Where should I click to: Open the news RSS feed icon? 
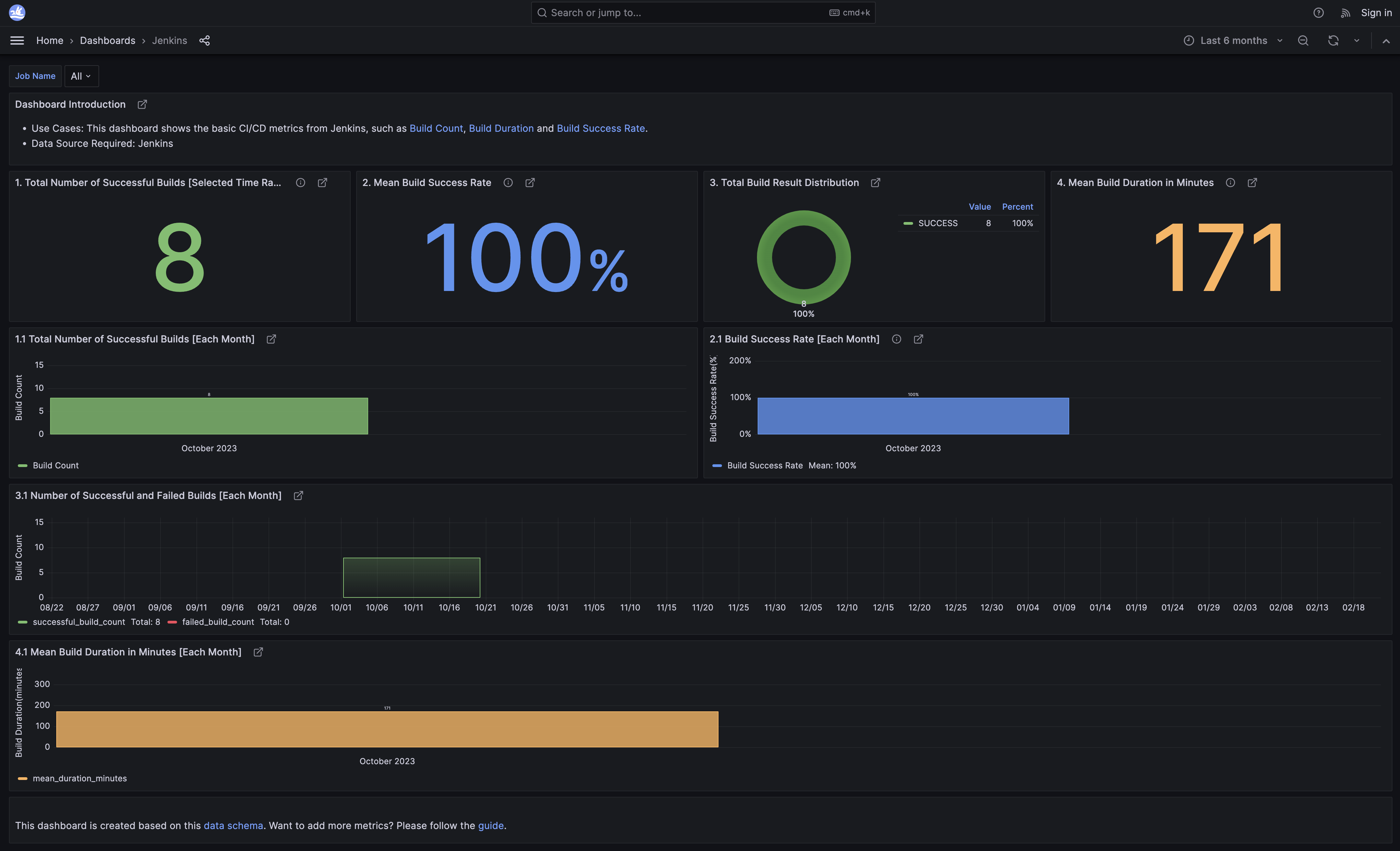1345,12
